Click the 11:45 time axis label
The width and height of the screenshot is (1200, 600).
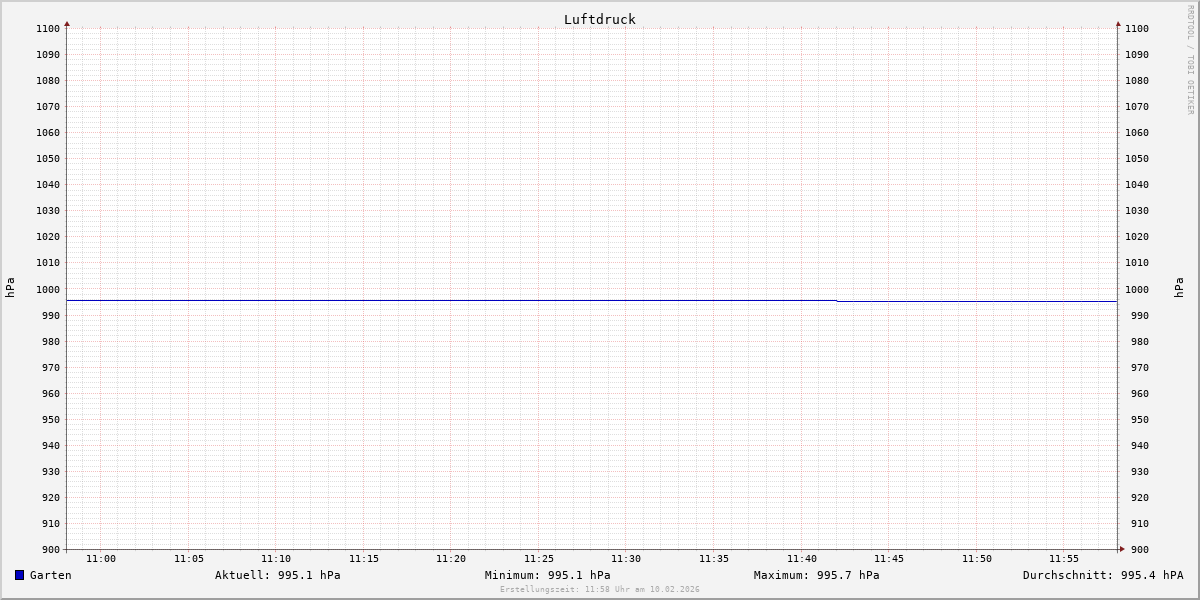point(889,559)
